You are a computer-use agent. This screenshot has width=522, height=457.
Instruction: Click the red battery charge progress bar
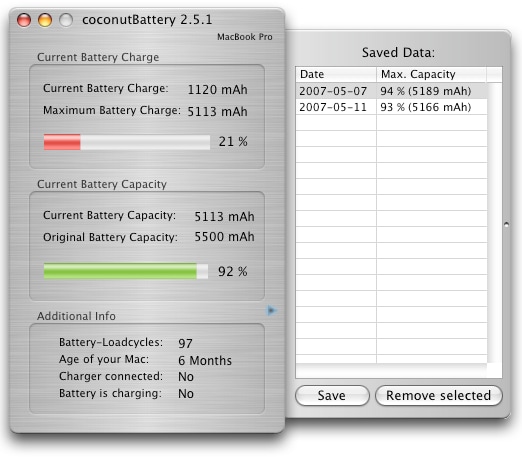point(127,142)
